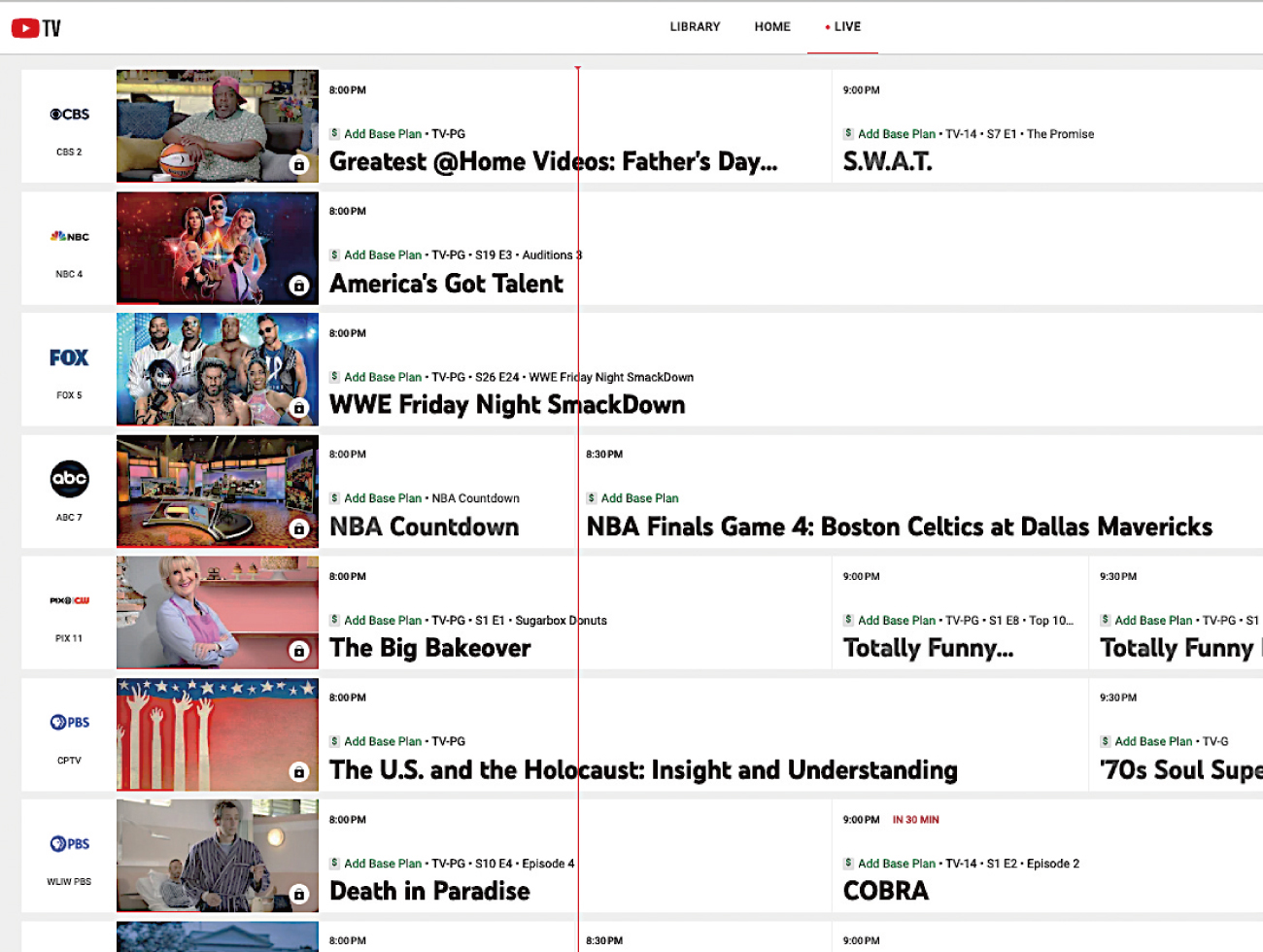Click the YouTube TV logo

(36, 28)
